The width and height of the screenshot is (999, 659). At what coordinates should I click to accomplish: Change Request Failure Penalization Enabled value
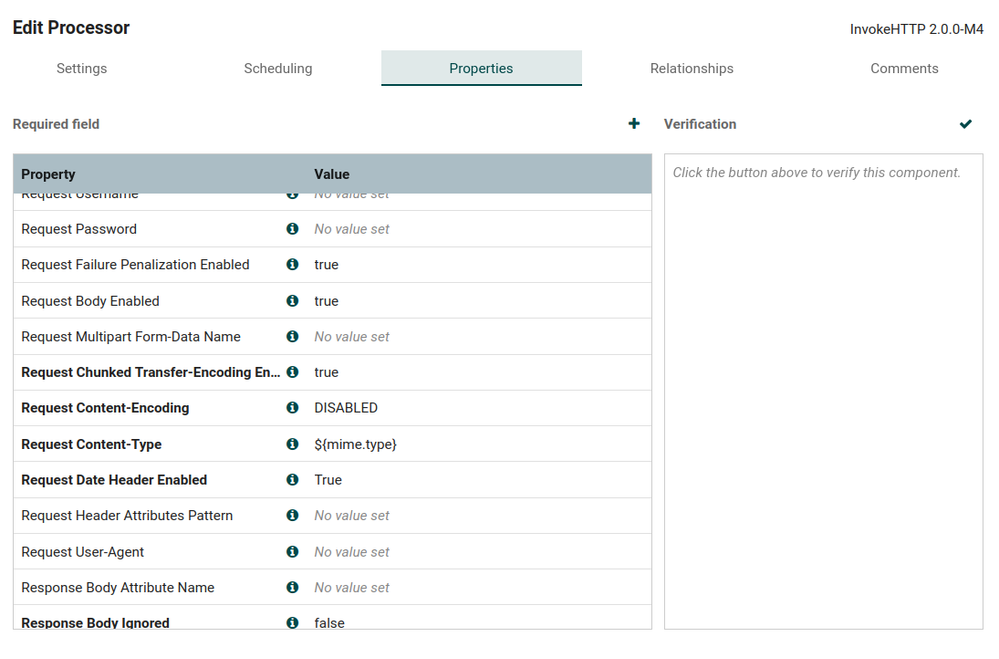pos(327,265)
